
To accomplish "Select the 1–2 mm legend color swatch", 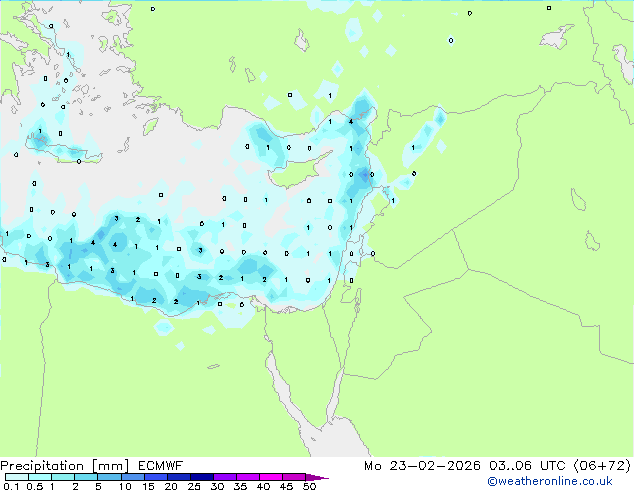I will coord(63,477).
